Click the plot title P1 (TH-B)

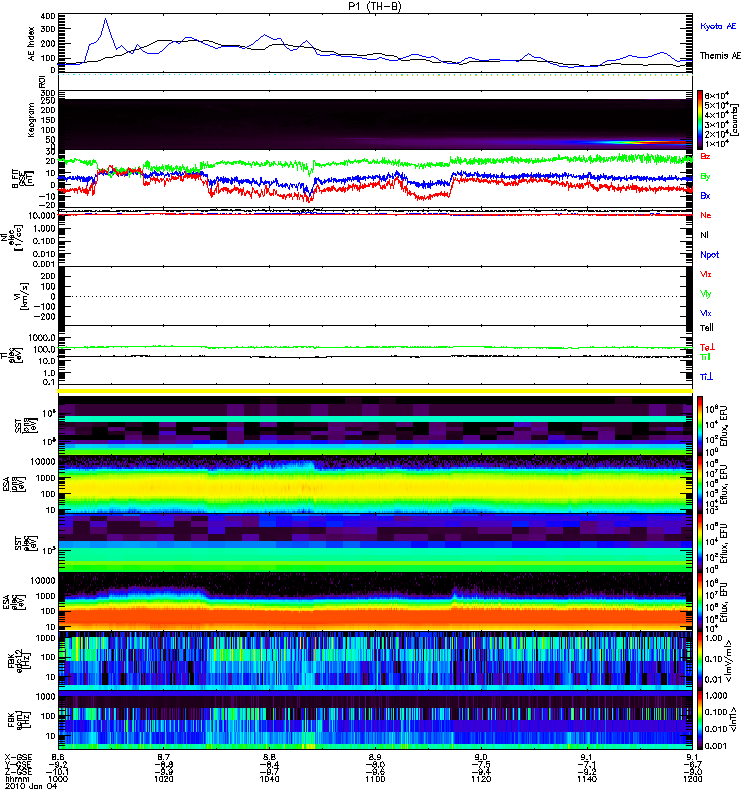coord(375,6)
